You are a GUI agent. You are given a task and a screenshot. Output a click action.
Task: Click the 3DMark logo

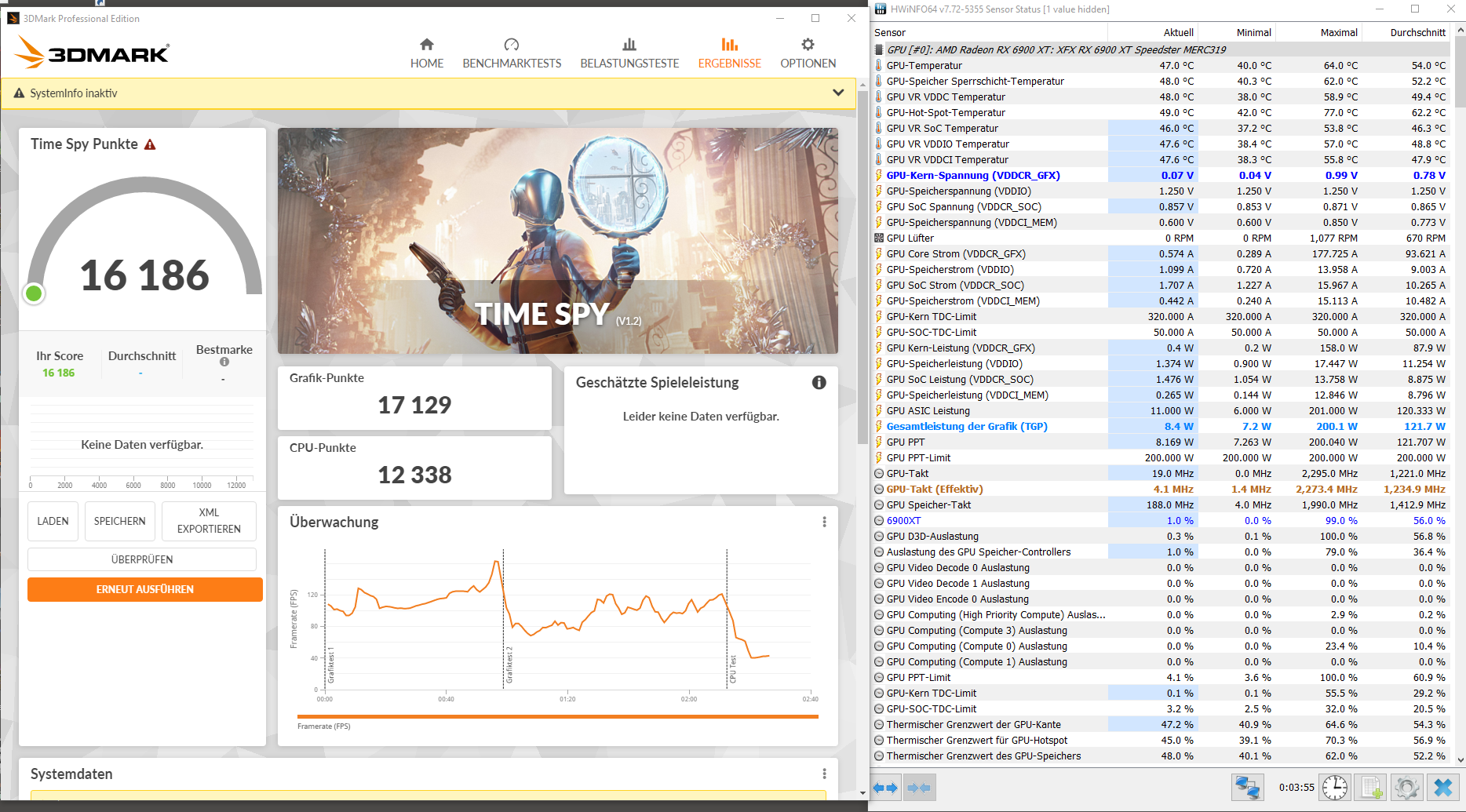tap(92, 53)
